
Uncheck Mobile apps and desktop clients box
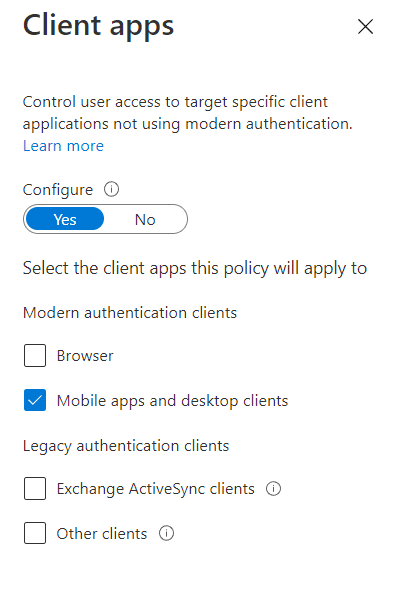click(35, 400)
